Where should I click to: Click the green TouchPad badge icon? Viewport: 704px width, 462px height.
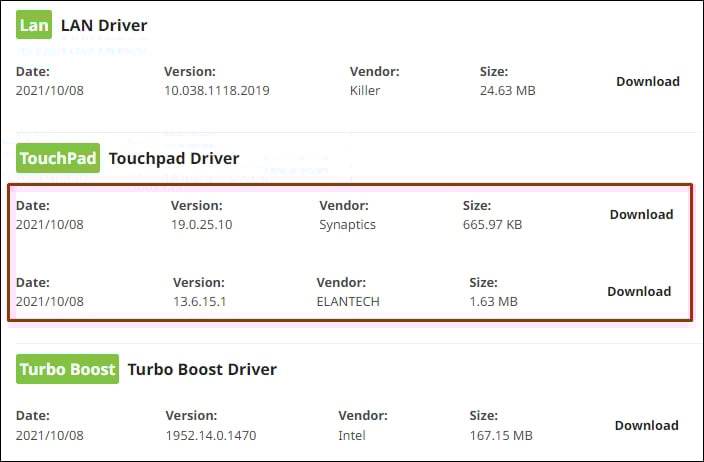click(x=58, y=158)
